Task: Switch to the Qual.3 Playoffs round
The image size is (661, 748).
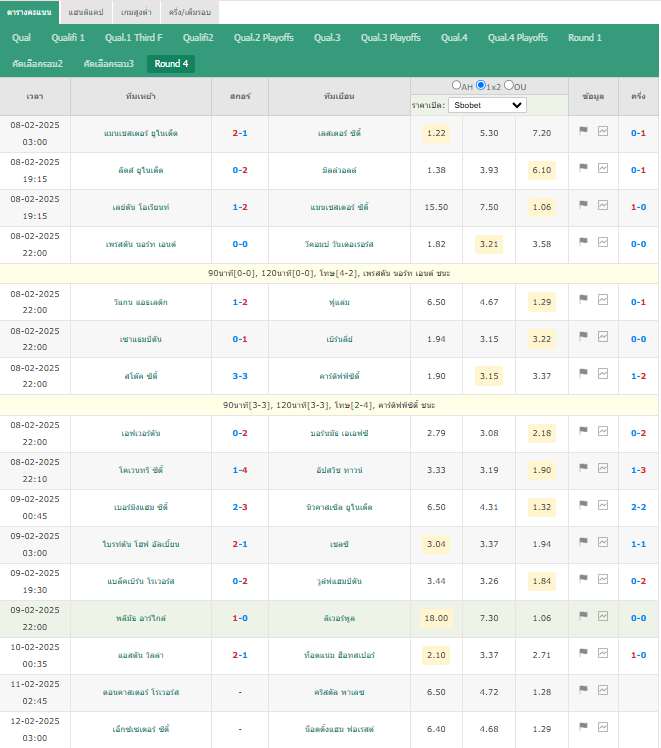Action: (x=391, y=38)
